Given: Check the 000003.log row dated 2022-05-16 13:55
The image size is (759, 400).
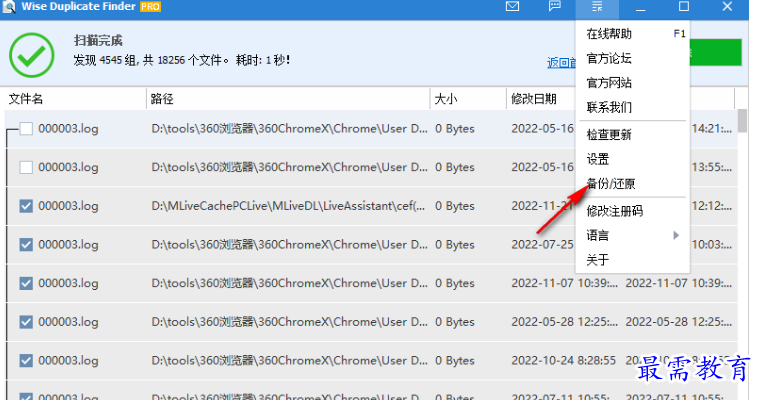Looking at the screenshot, I should (26, 168).
